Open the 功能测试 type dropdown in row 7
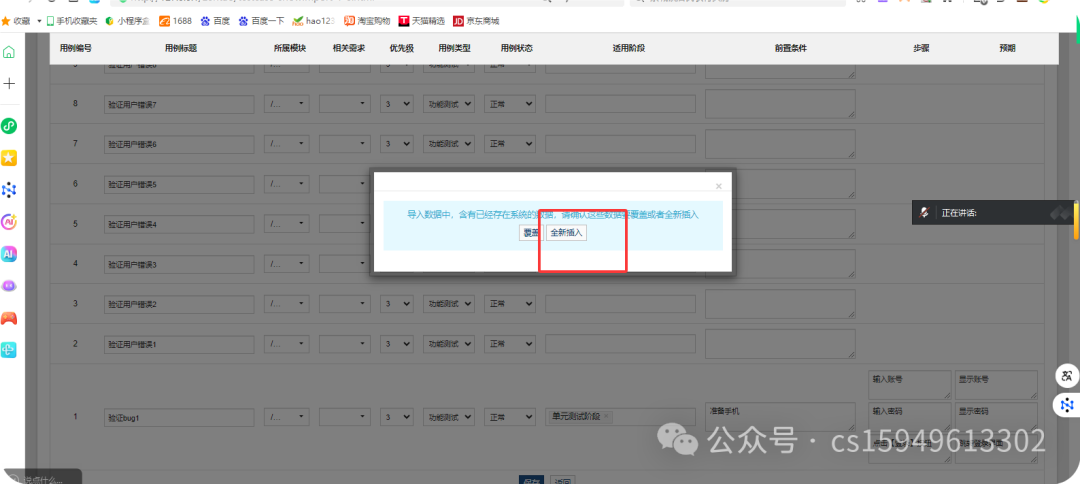Screen dimensions: 1080x484 tap(449, 145)
